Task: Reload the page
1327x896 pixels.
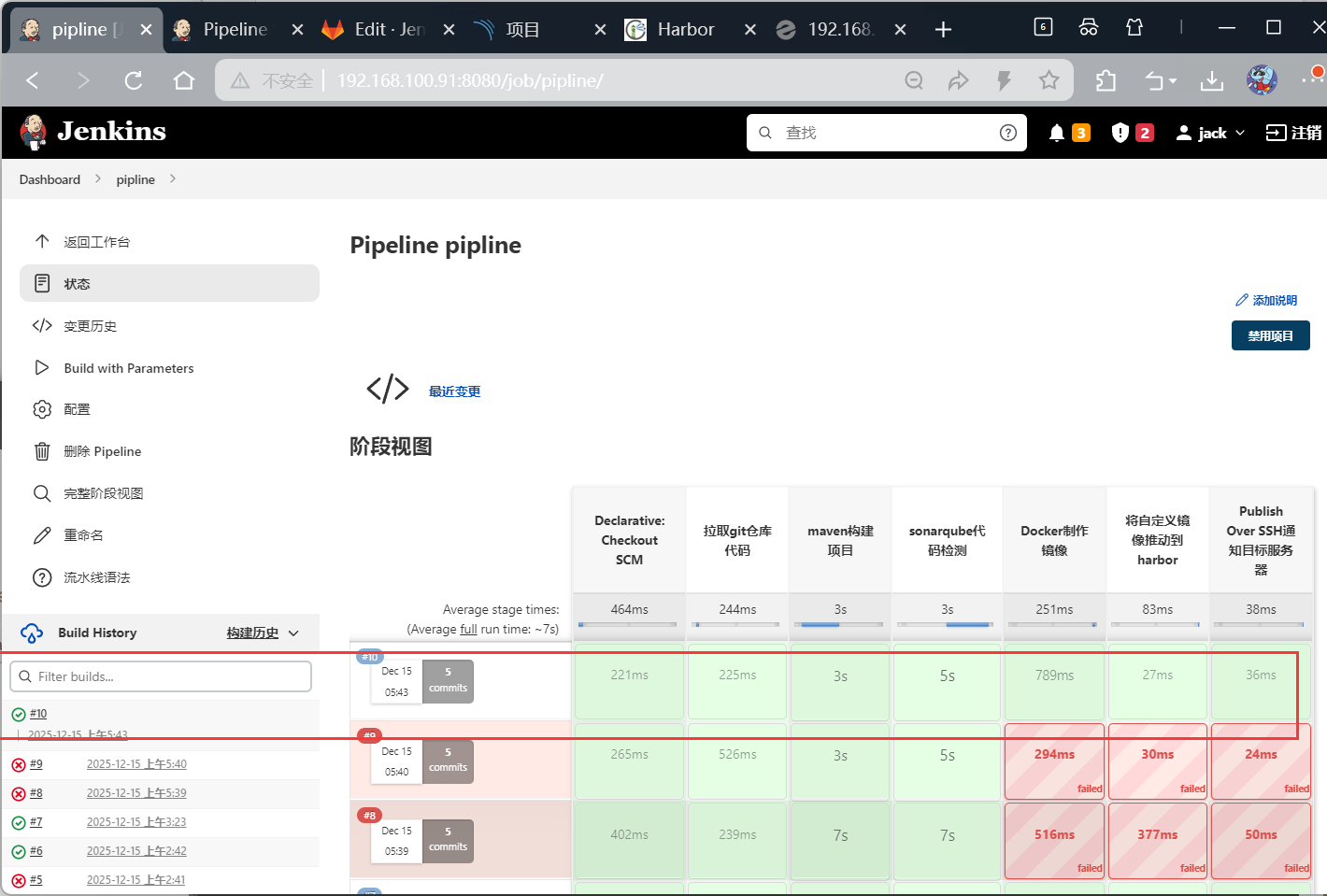Action: click(134, 80)
